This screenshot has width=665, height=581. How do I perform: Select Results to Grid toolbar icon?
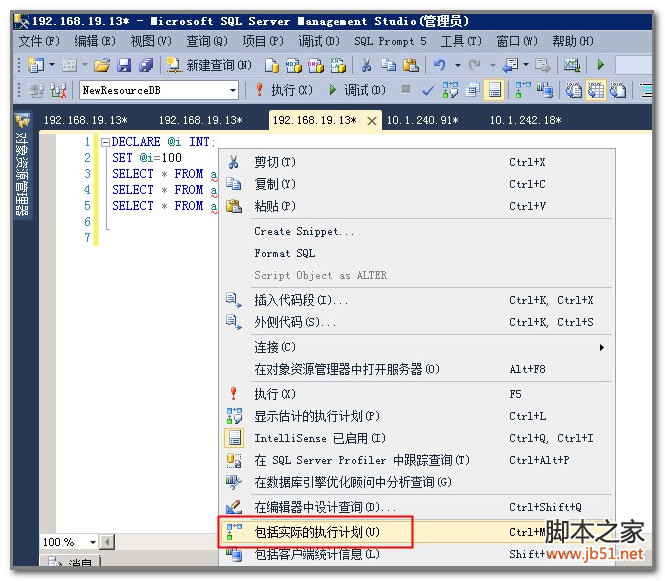click(596, 90)
